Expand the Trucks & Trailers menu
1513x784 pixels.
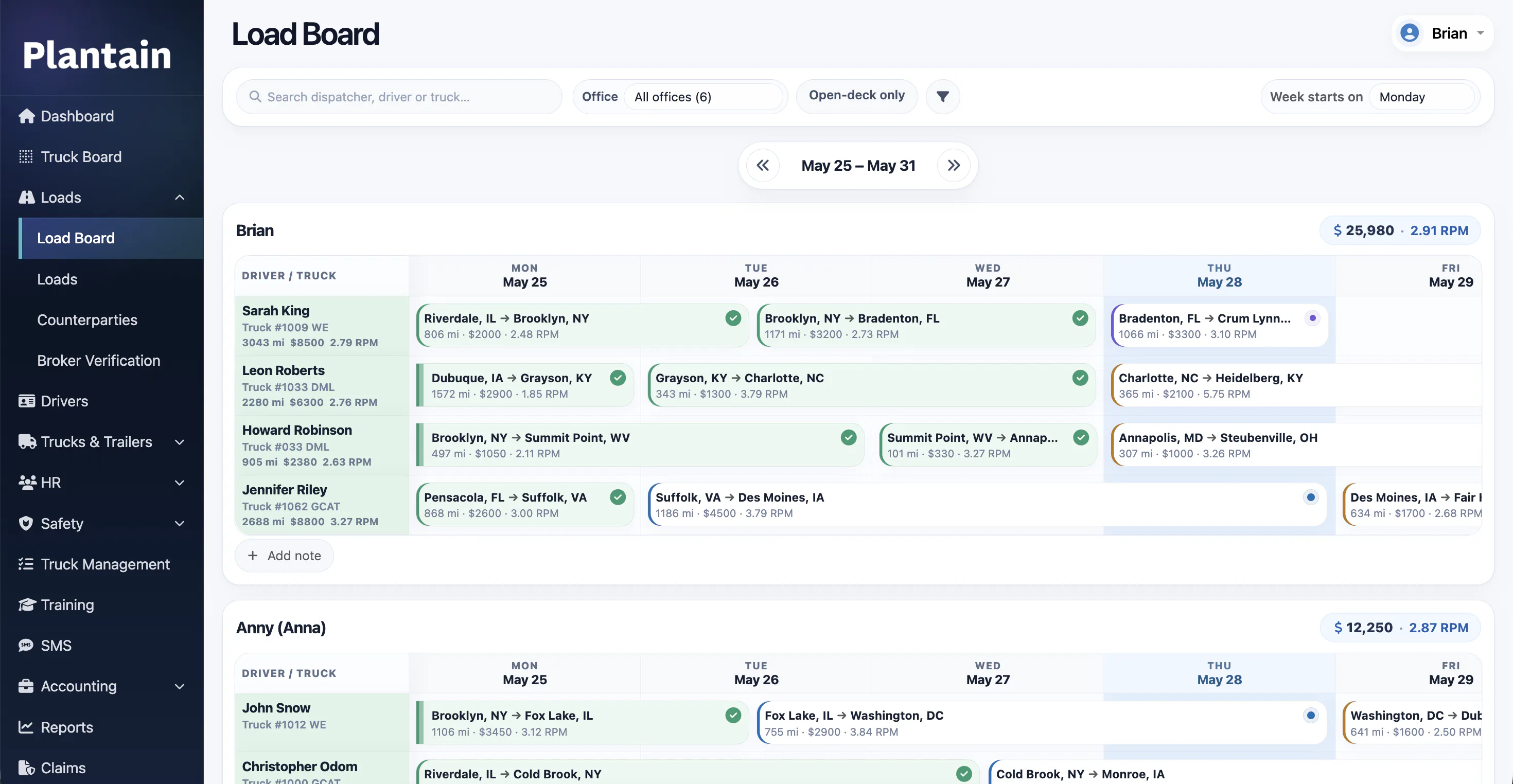click(x=180, y=442)
